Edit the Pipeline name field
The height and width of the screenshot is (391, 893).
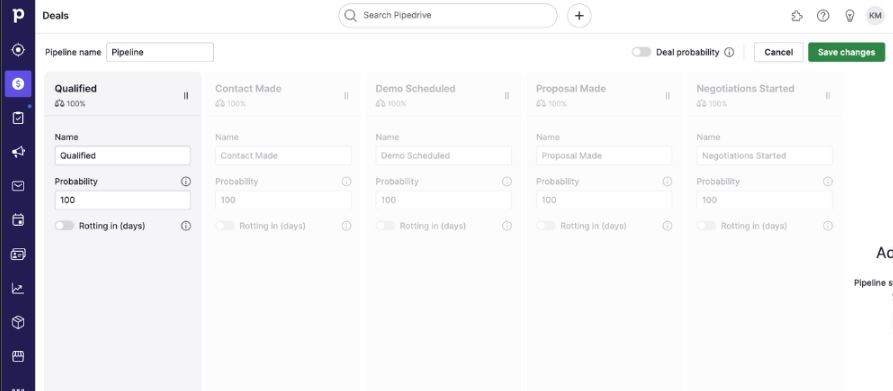[x=160, y=52]
